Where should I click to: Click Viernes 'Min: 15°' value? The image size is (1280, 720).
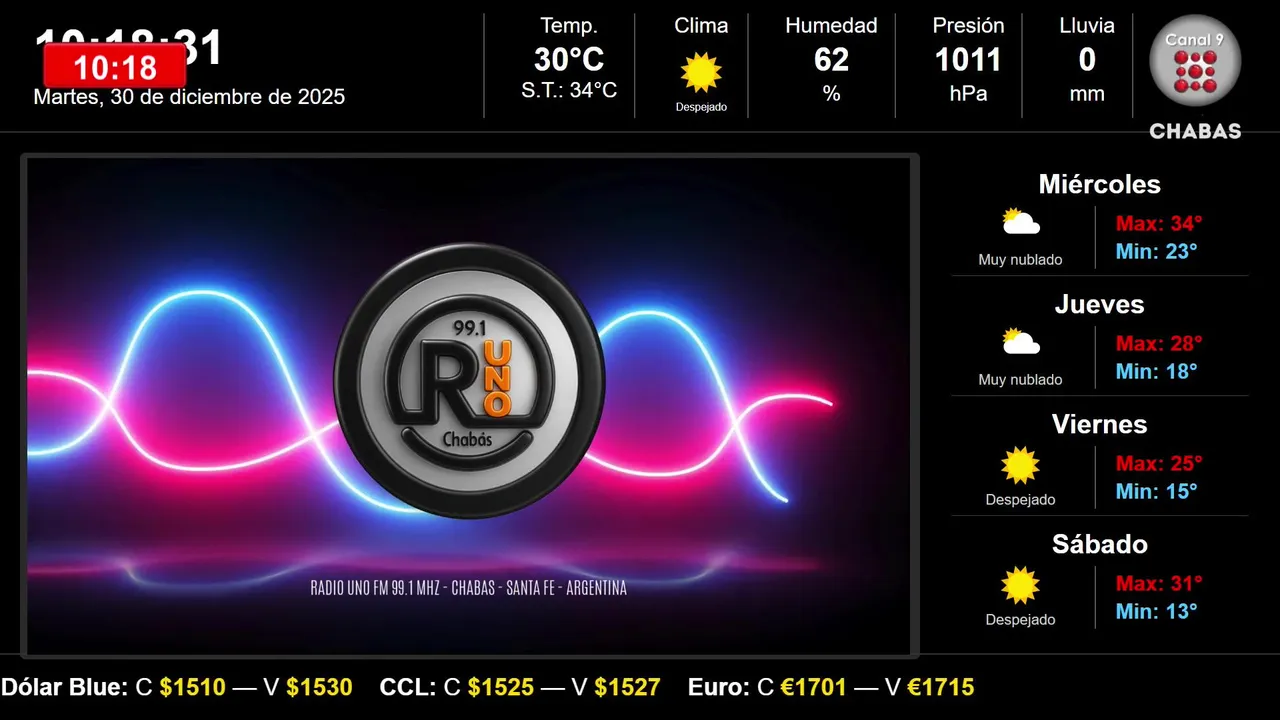1156,491
